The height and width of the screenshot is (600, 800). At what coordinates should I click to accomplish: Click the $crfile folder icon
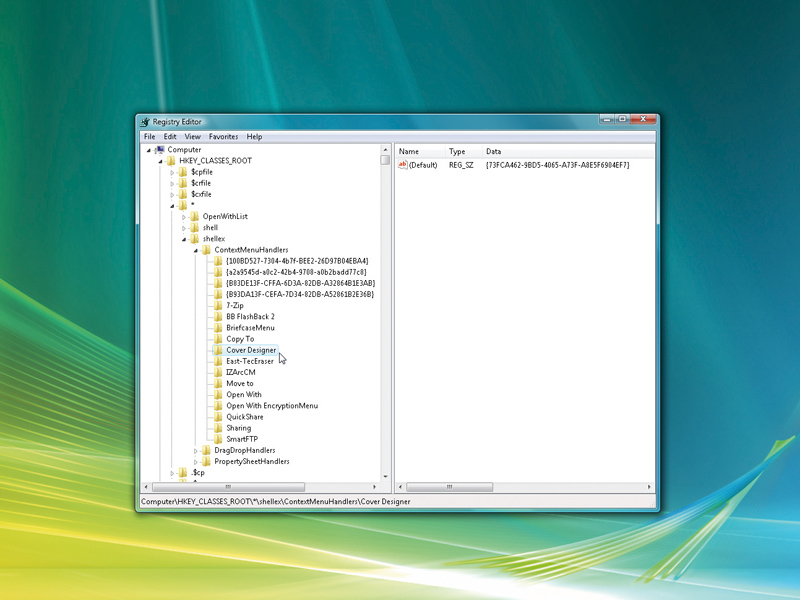pos(183,183)
